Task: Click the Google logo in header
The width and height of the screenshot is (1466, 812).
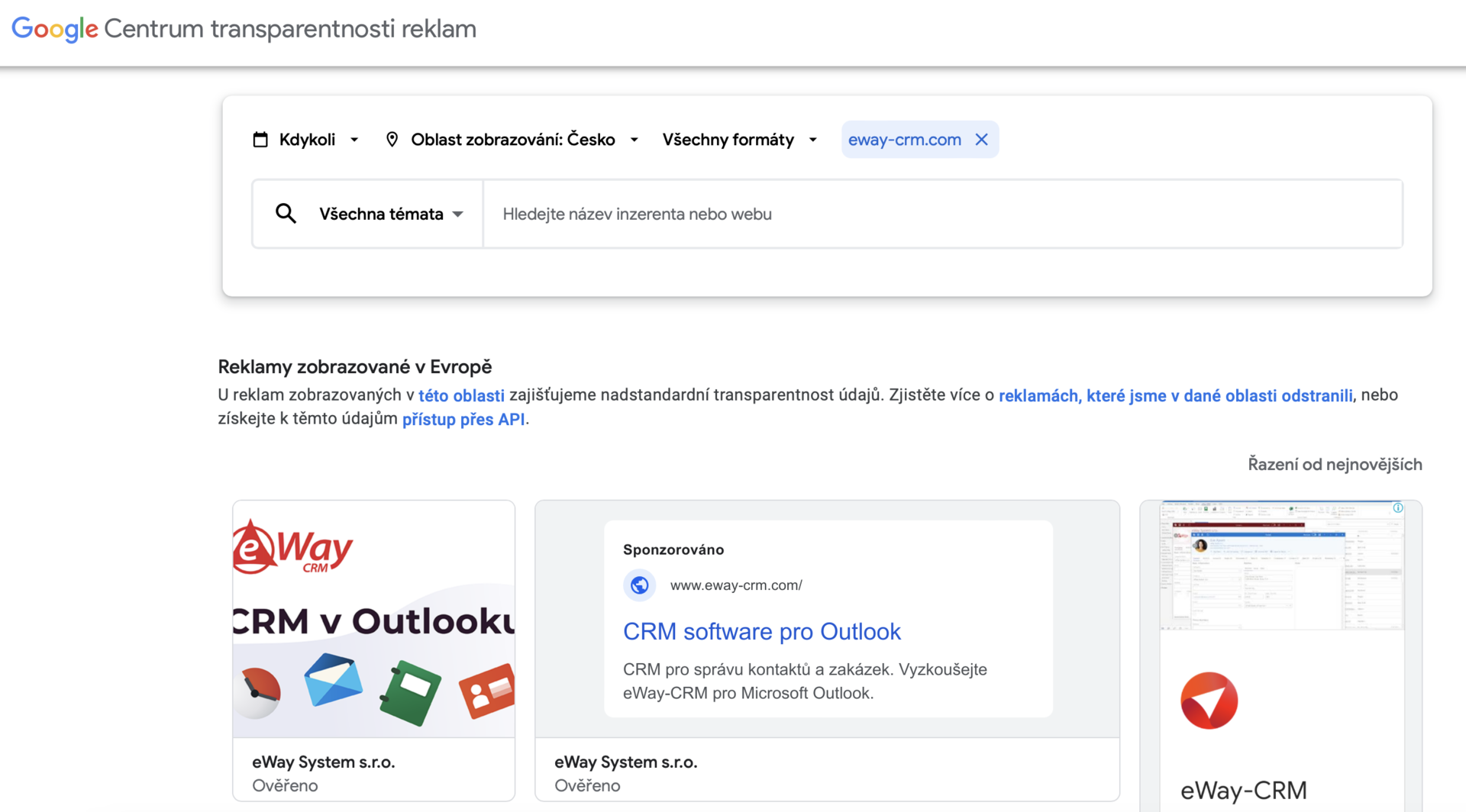Action: pyautogui.click(x=55, y=29)
